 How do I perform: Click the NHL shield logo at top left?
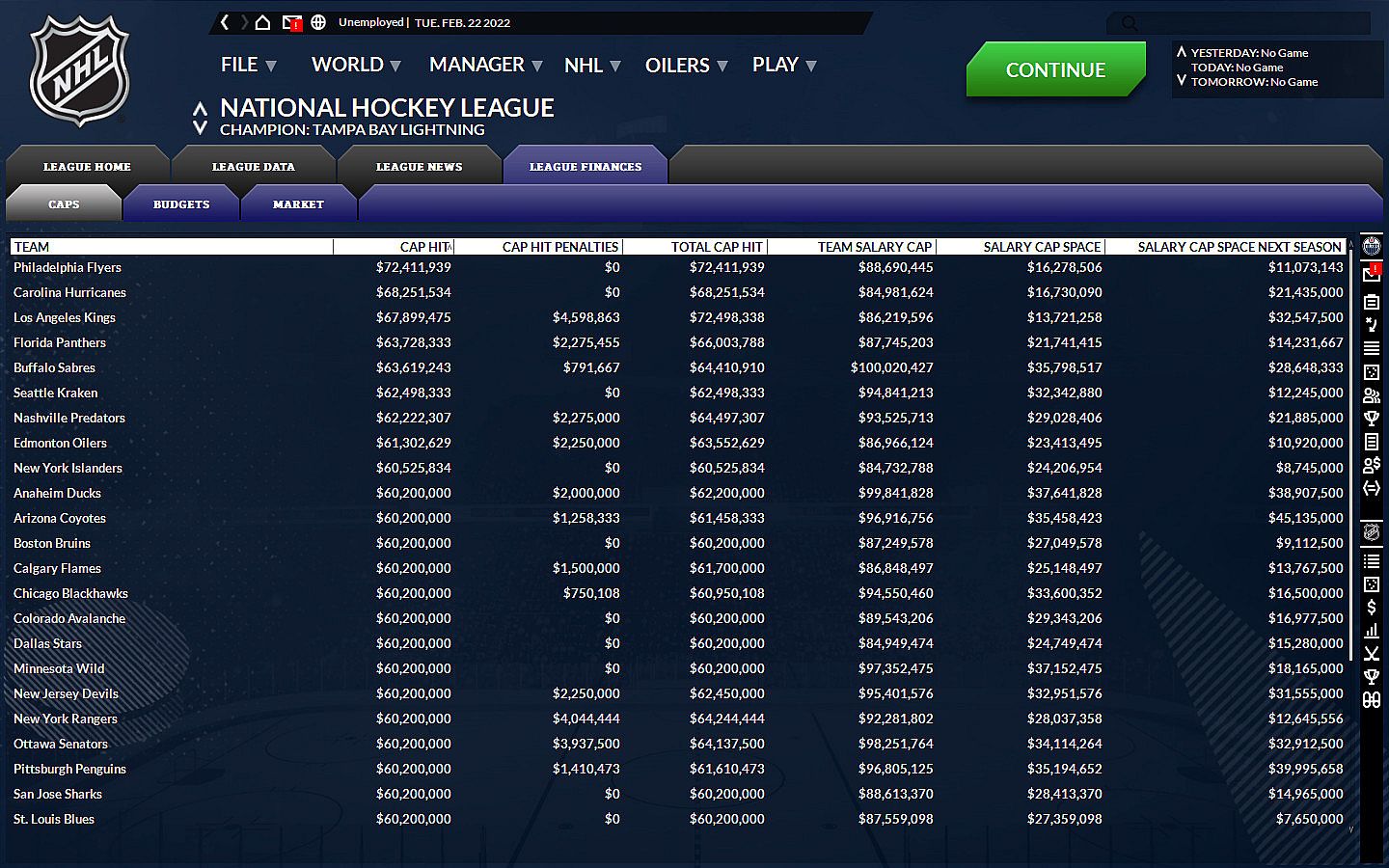(x=79, y=71)
